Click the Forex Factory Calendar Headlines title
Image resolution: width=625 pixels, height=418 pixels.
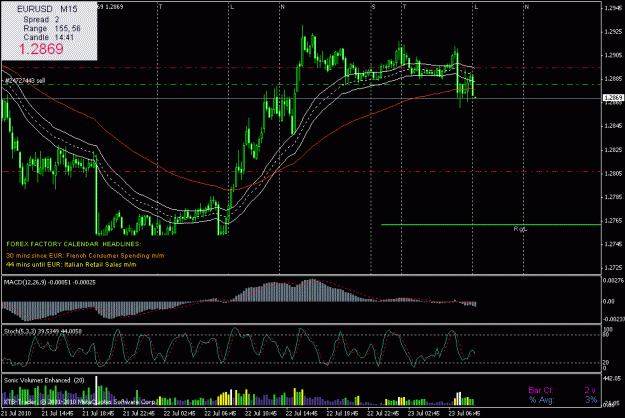[x=74, y=244]
